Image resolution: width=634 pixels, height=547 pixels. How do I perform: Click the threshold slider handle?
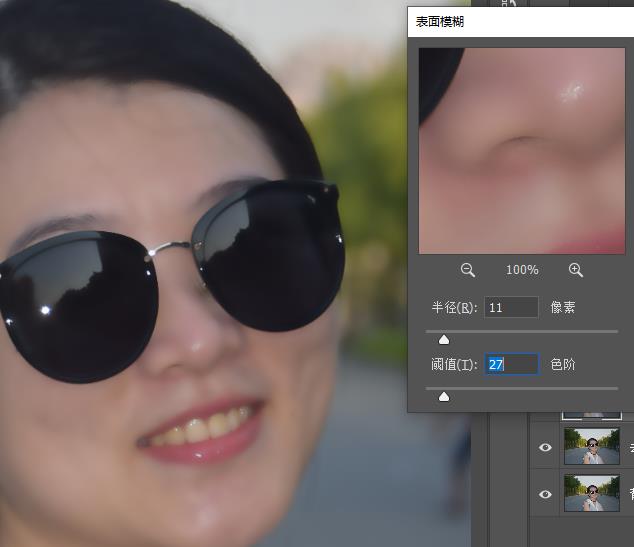click(x=444, y=397)
